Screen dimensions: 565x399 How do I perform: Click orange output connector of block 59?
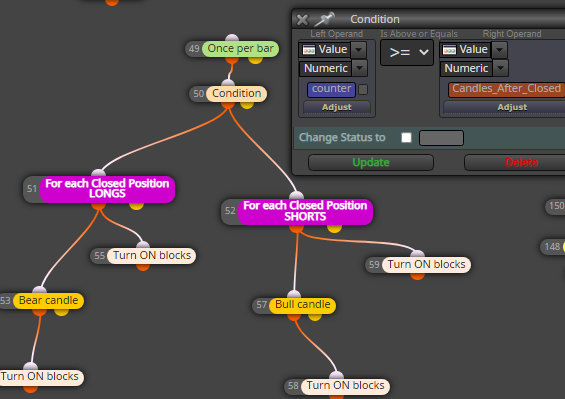417,276
